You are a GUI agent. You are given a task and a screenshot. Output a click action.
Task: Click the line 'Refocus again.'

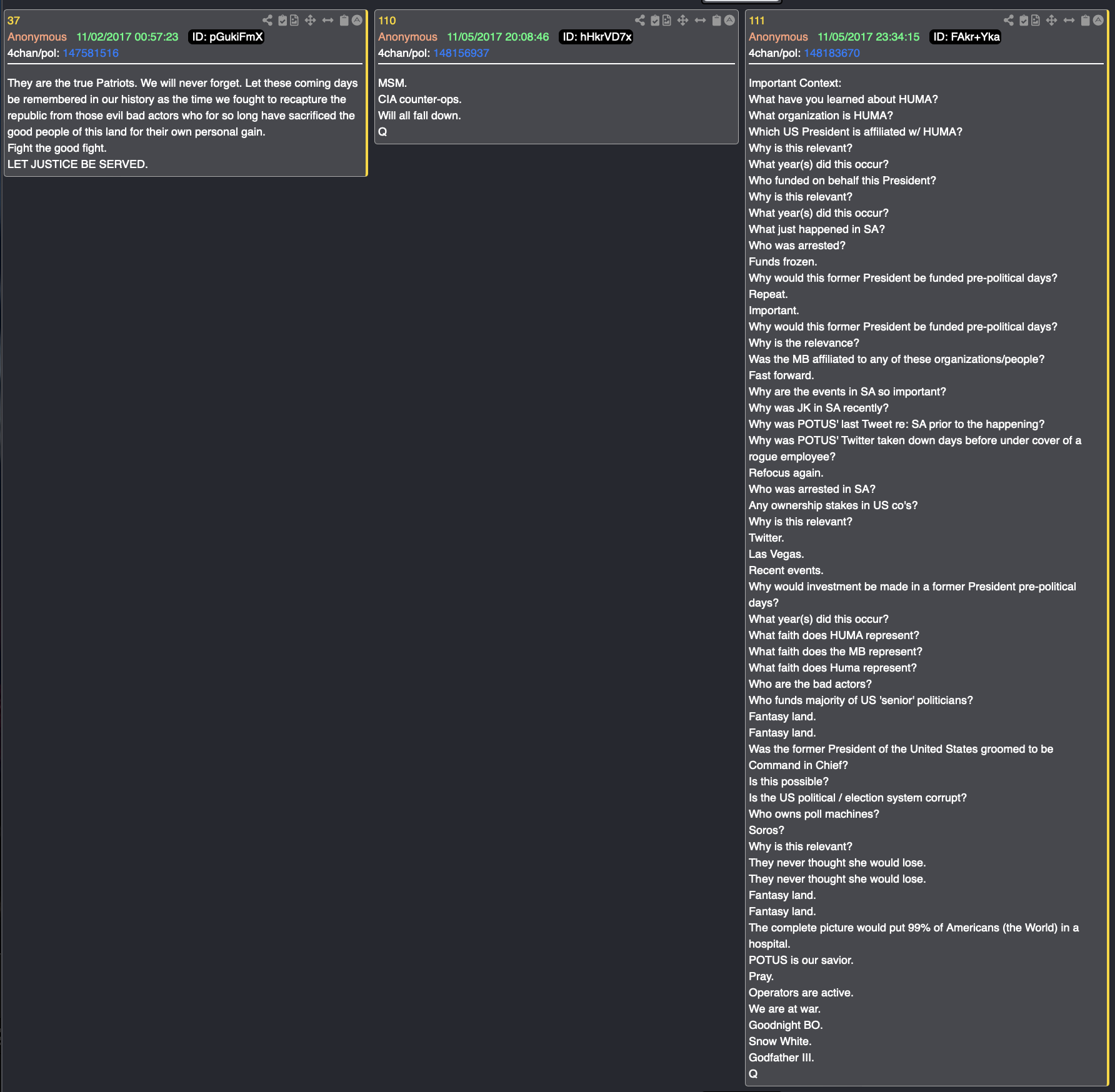click(x=786, y=473)
